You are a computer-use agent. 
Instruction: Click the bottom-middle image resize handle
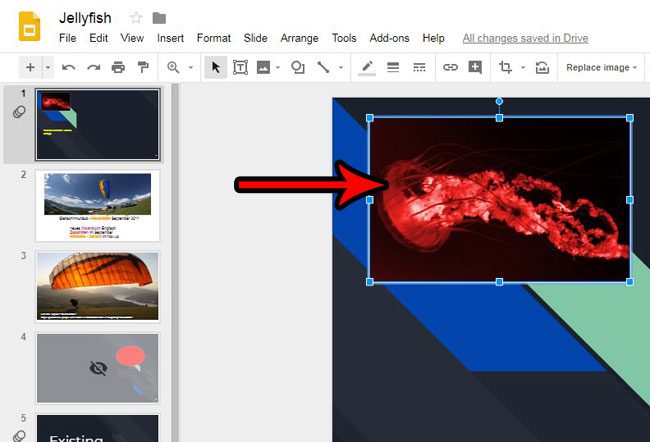(500, 282)
